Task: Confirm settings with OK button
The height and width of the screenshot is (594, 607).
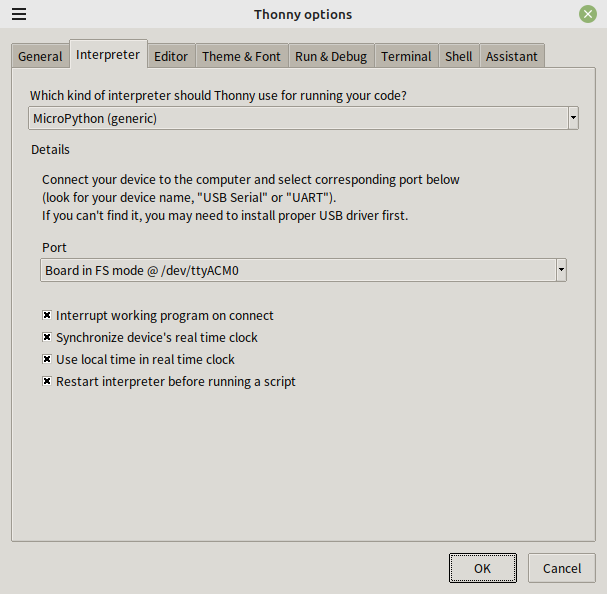Action: tap(483, 568)
